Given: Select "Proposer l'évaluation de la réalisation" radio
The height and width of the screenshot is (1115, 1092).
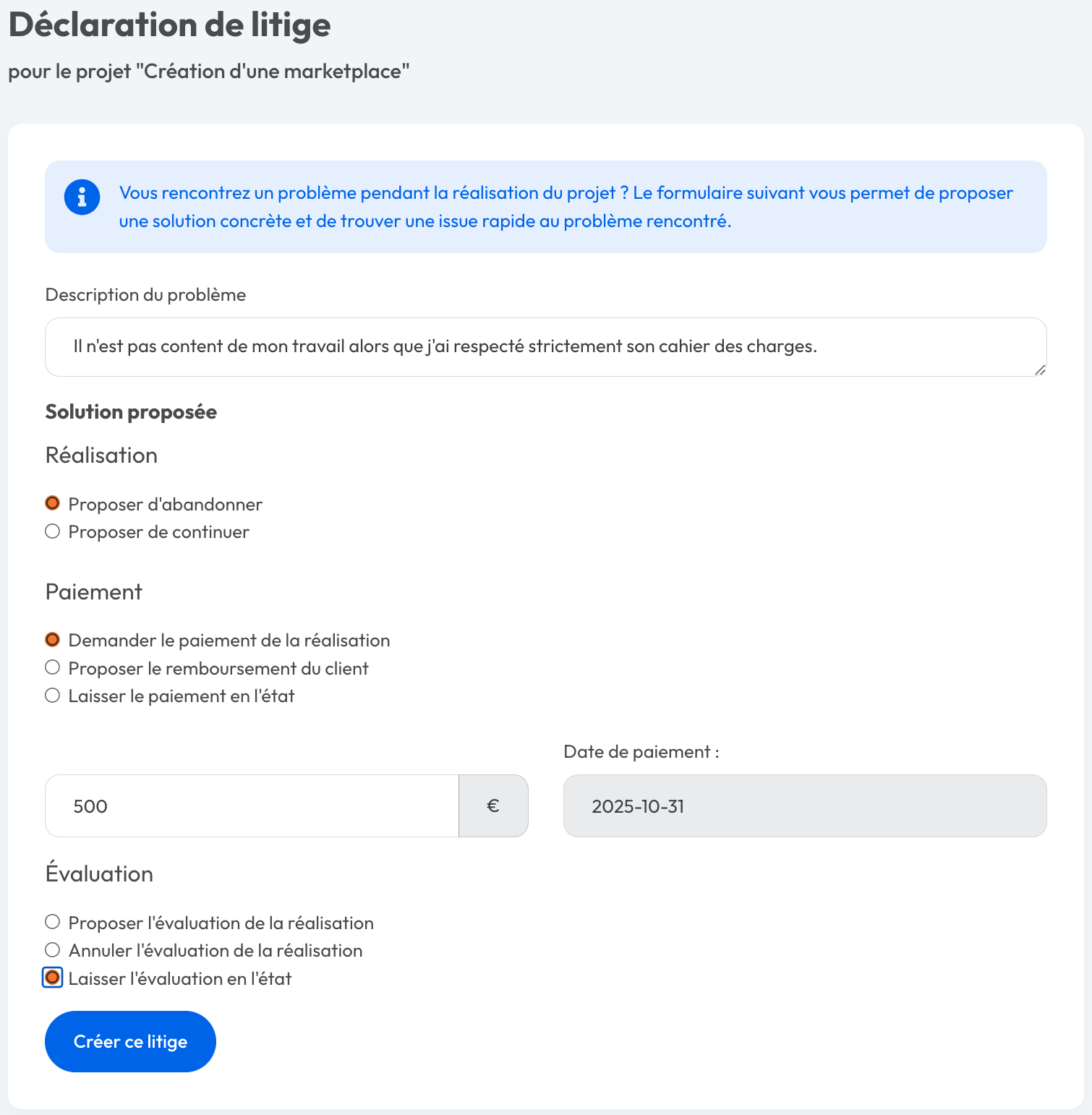Looking at the screenshot, I should pos(53,922).
